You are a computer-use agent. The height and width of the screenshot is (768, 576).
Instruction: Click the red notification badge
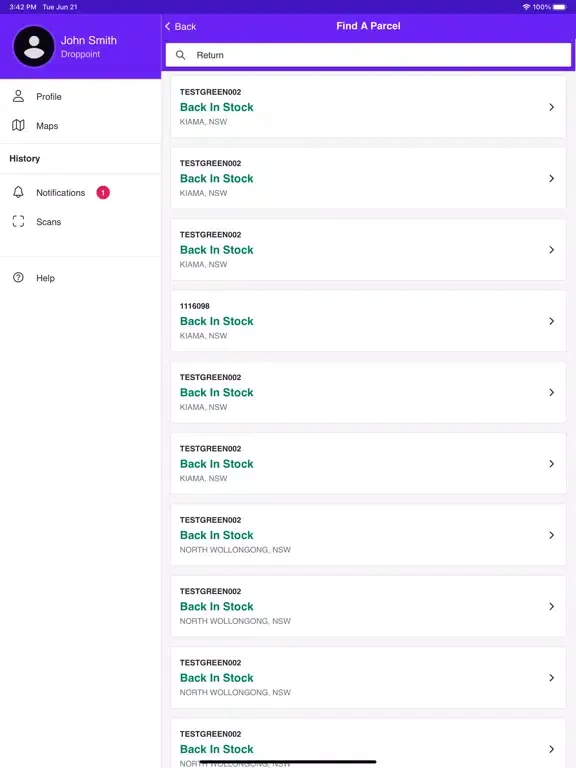(x=103, y=192)
